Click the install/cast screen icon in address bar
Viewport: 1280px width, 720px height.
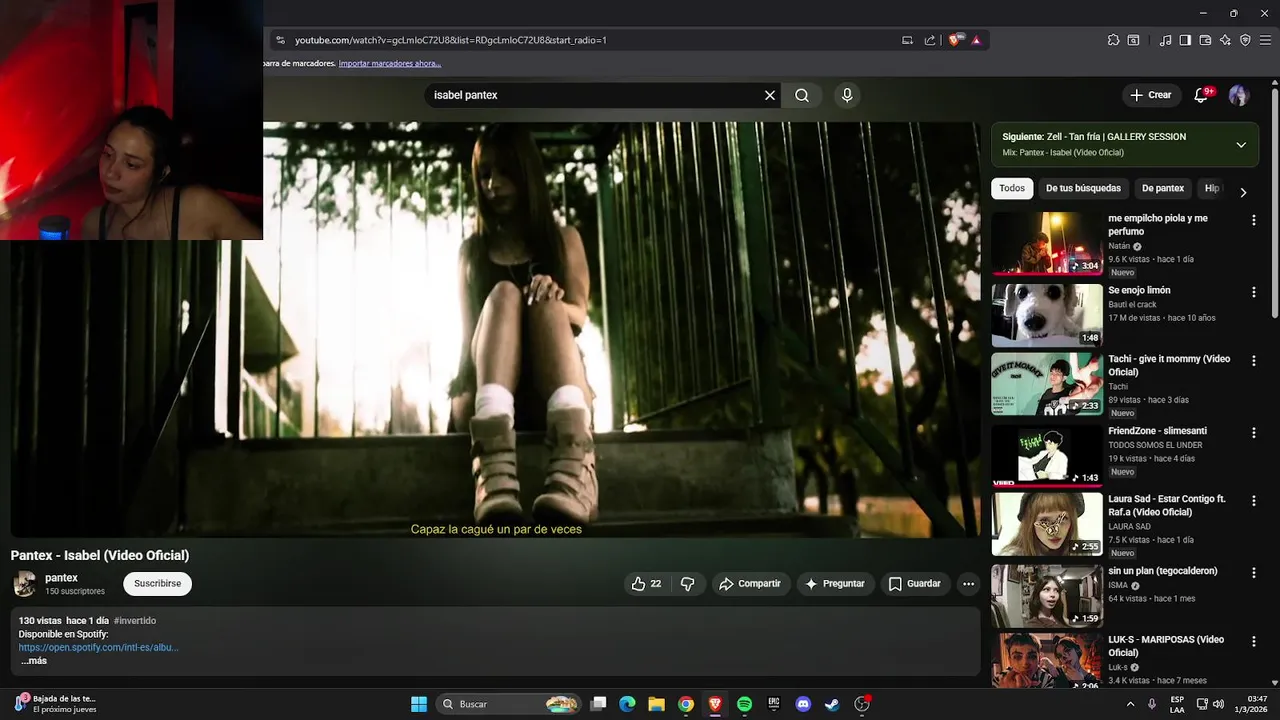[x=908, y=40]
